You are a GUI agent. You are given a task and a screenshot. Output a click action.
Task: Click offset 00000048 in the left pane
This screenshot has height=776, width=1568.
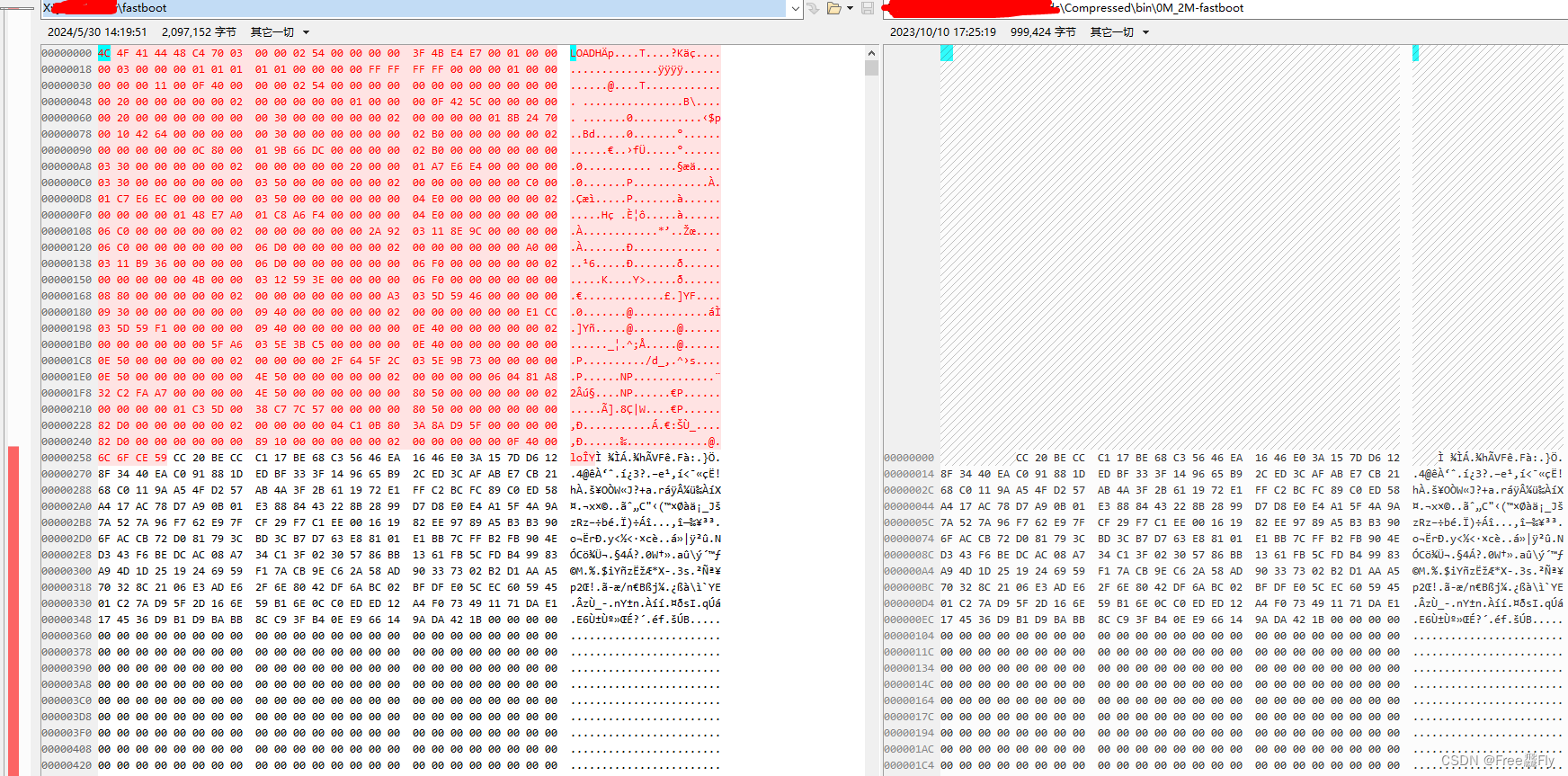(67, 103)
